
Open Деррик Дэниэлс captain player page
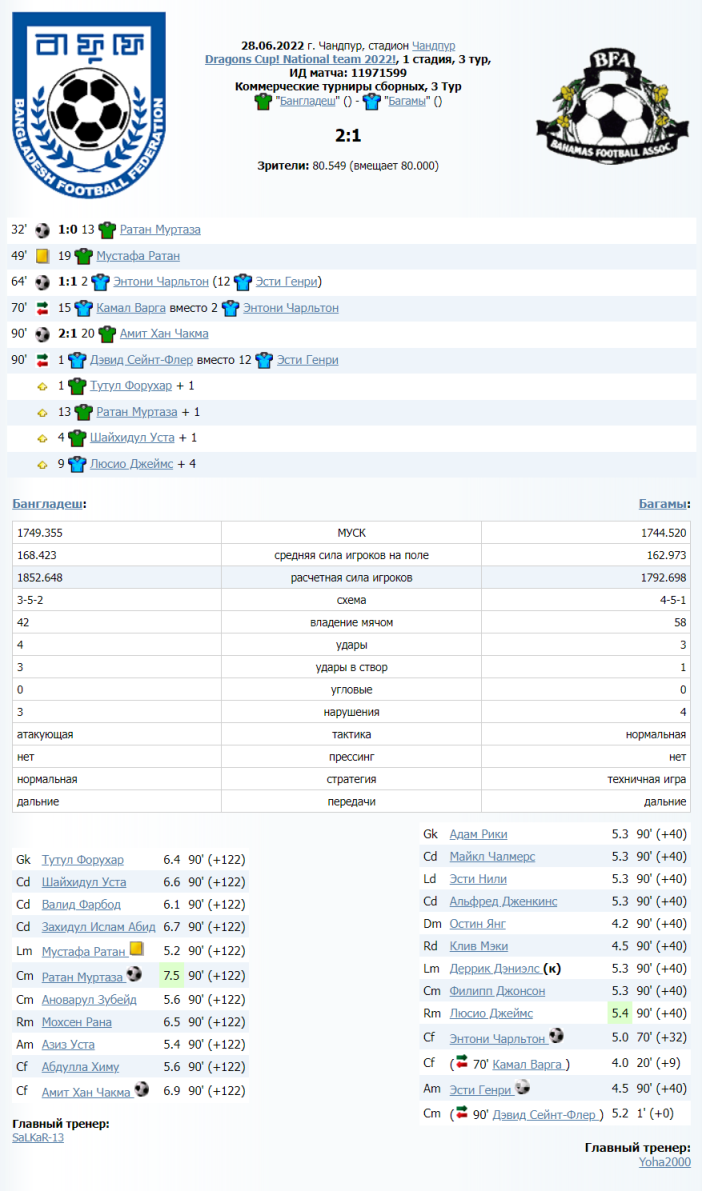pos(495,968)
